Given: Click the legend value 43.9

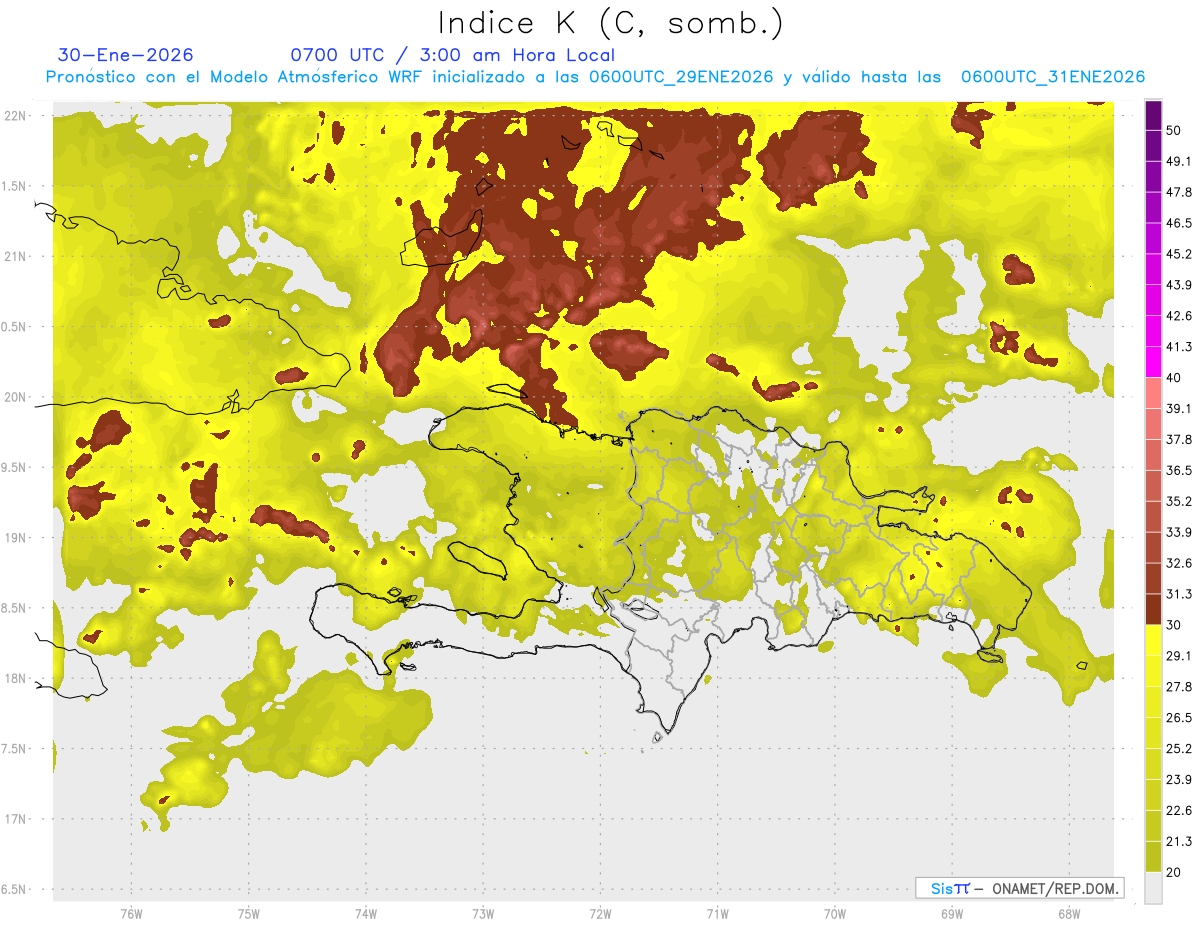Looking at the screenshot, I should click(x=1178, y=286).
